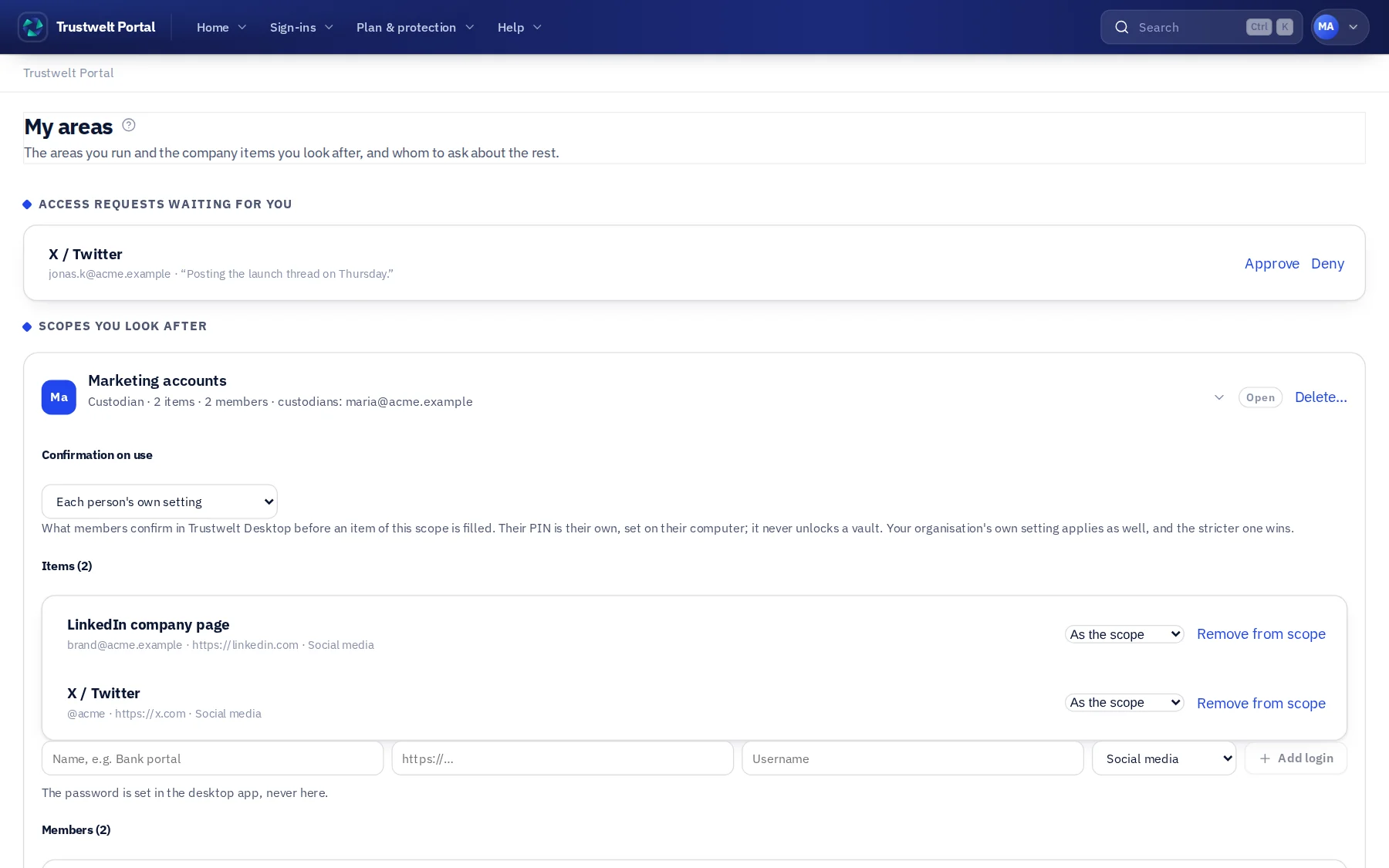This screenshot has width=1389, height=868.
Task: Click the https:// URL input field
Action: point(563,758)
